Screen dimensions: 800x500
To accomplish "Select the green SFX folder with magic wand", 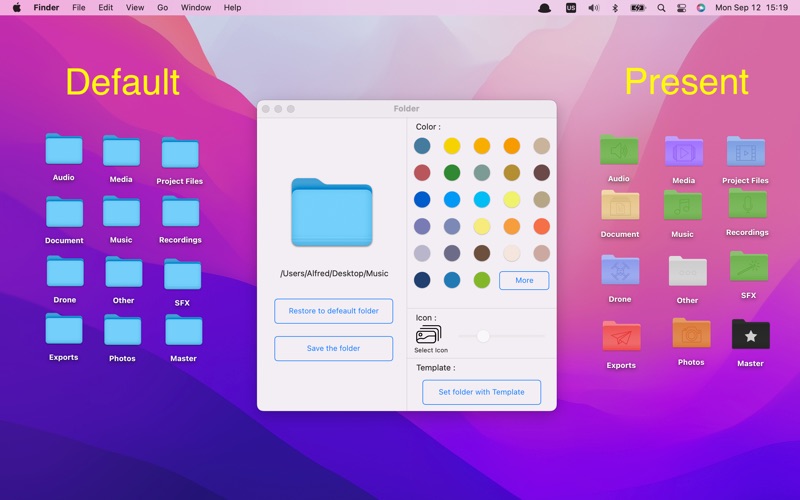I will point(748,268).
